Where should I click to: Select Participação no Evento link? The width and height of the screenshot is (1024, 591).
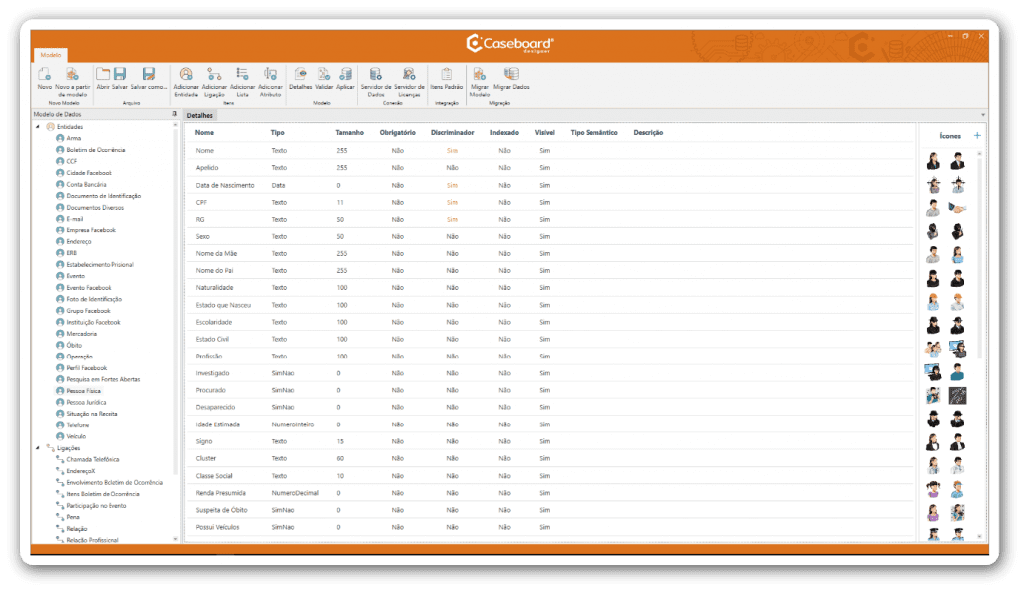pyautogui.click(x=96, y=505)
